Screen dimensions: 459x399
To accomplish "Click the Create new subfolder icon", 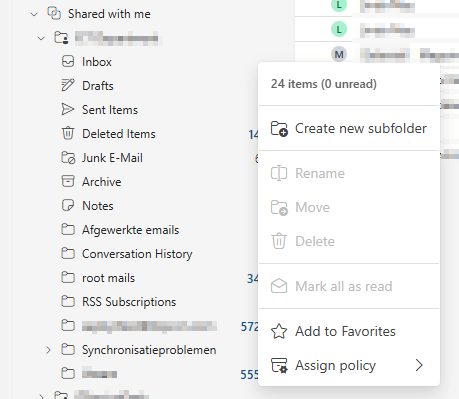I will click(279, 129).
